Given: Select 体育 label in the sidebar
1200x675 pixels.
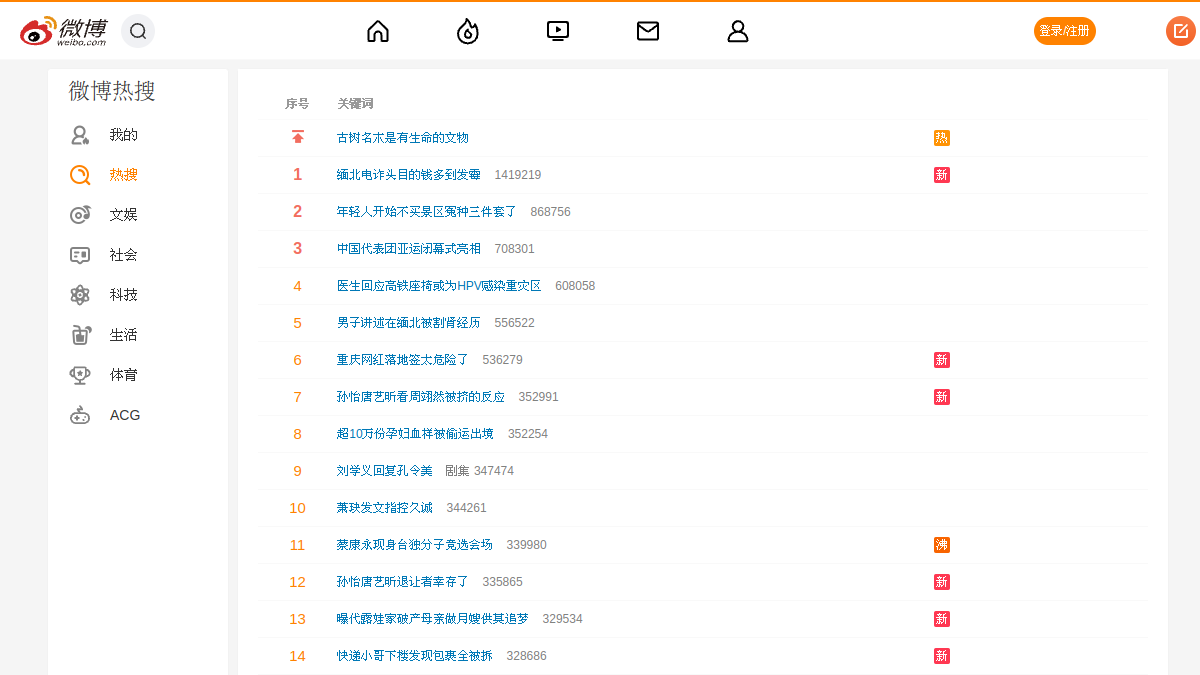Looking at the screenshot, I should tap(124, 375).
